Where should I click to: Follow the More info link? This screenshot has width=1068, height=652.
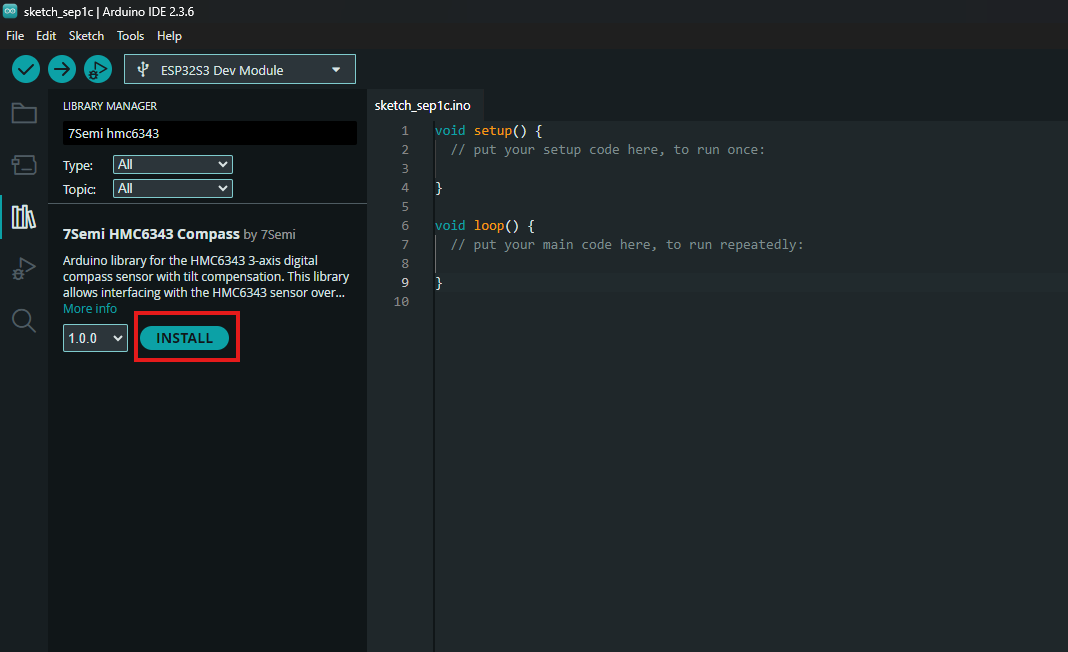[x=90, y=309]
